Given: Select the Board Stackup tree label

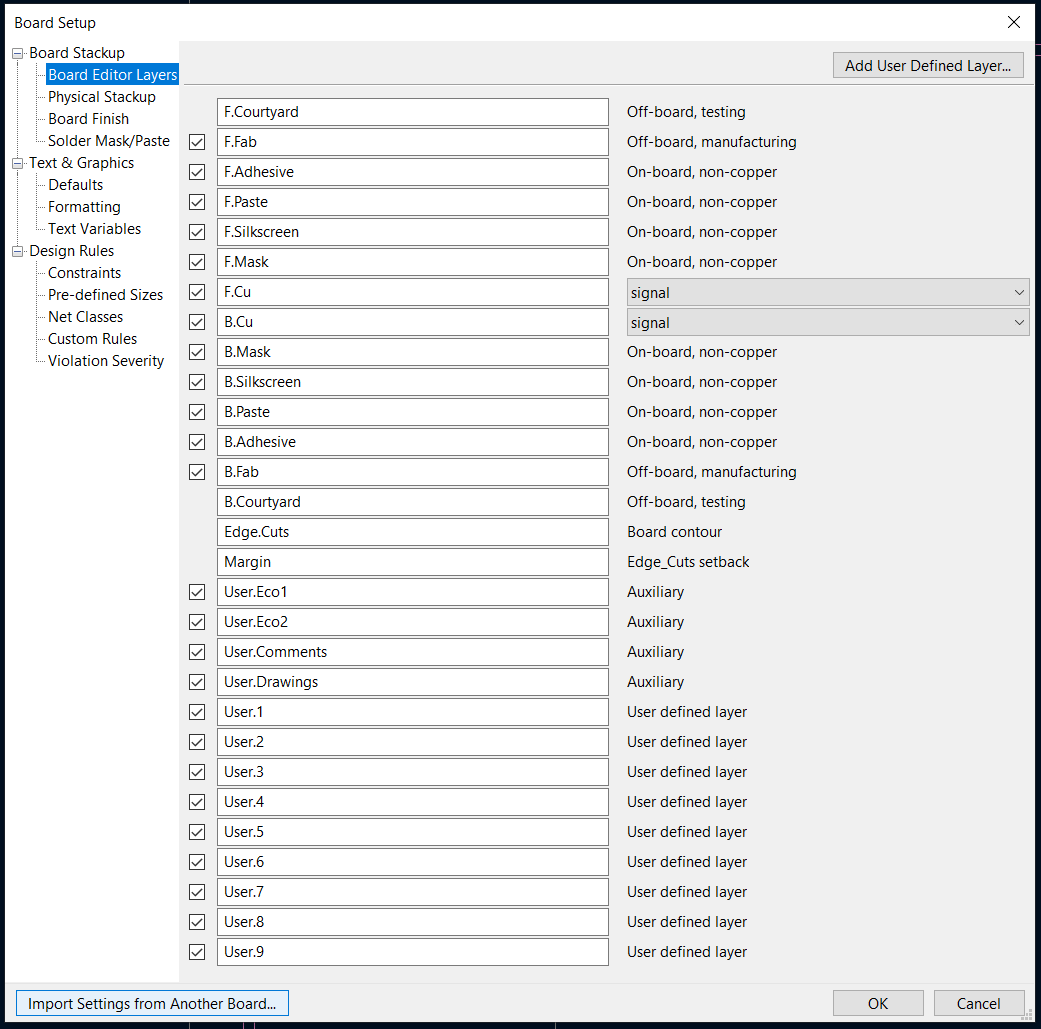Looking at the screenshot, I should pyautogui.click(x=77, y=53).
